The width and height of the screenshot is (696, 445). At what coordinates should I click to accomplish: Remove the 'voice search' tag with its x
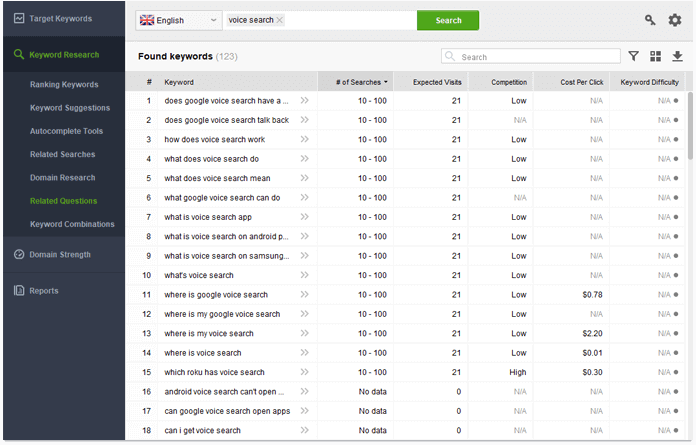pos(280,20)
